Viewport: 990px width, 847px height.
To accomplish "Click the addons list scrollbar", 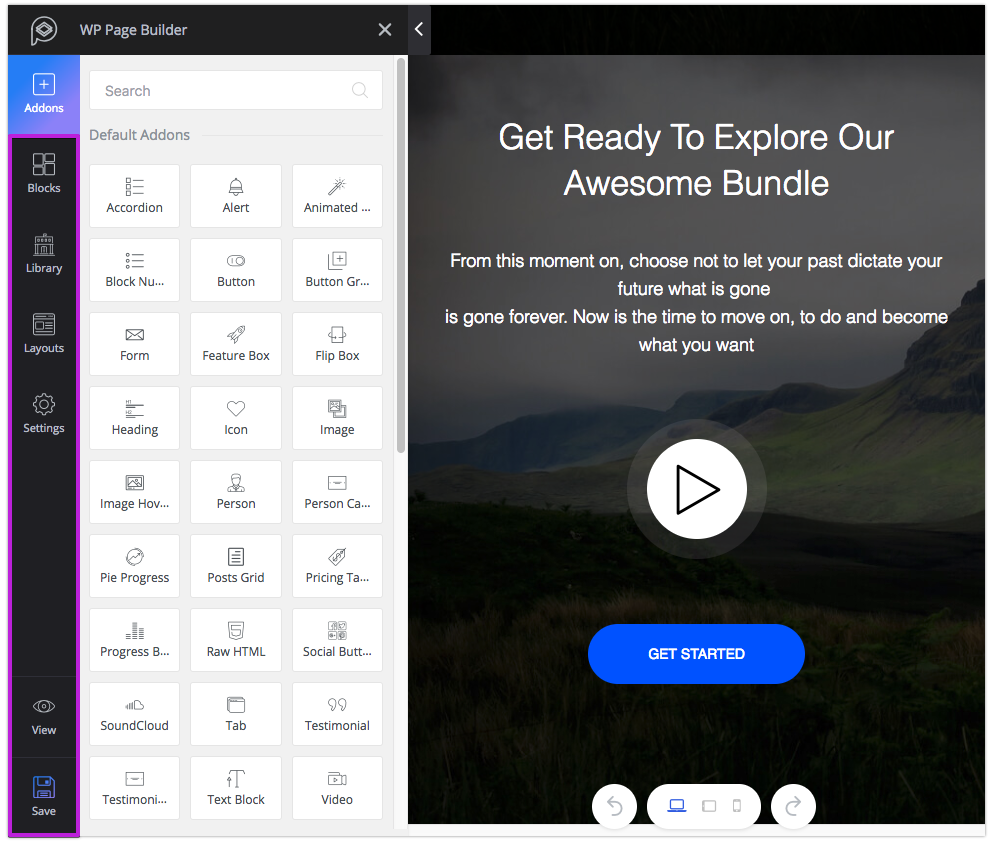I will point(400,256).
